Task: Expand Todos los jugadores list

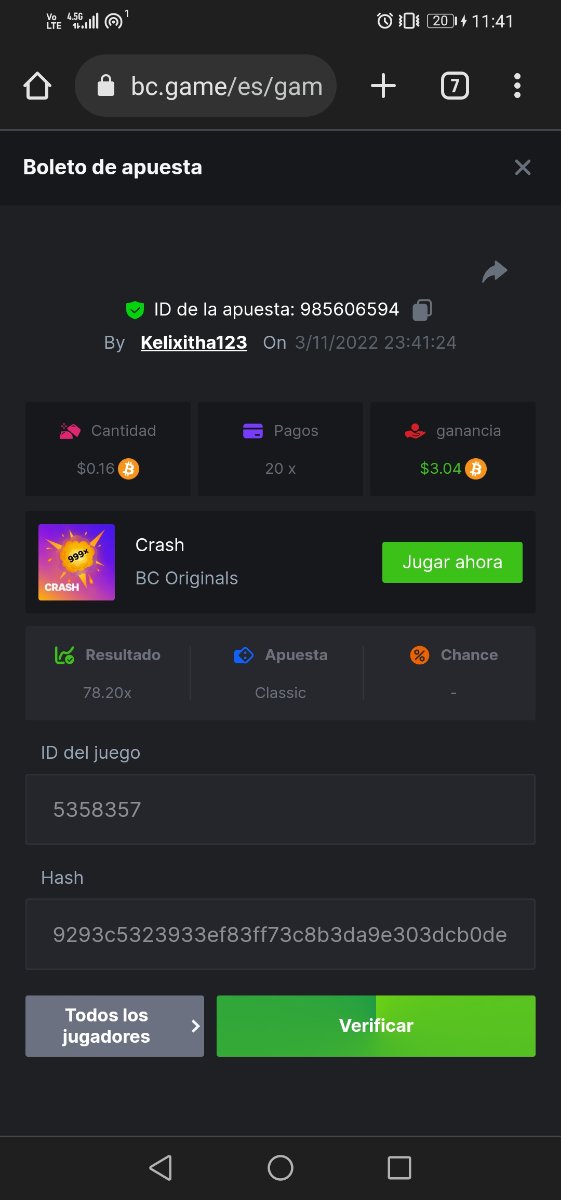Action: pos(114,1026)
